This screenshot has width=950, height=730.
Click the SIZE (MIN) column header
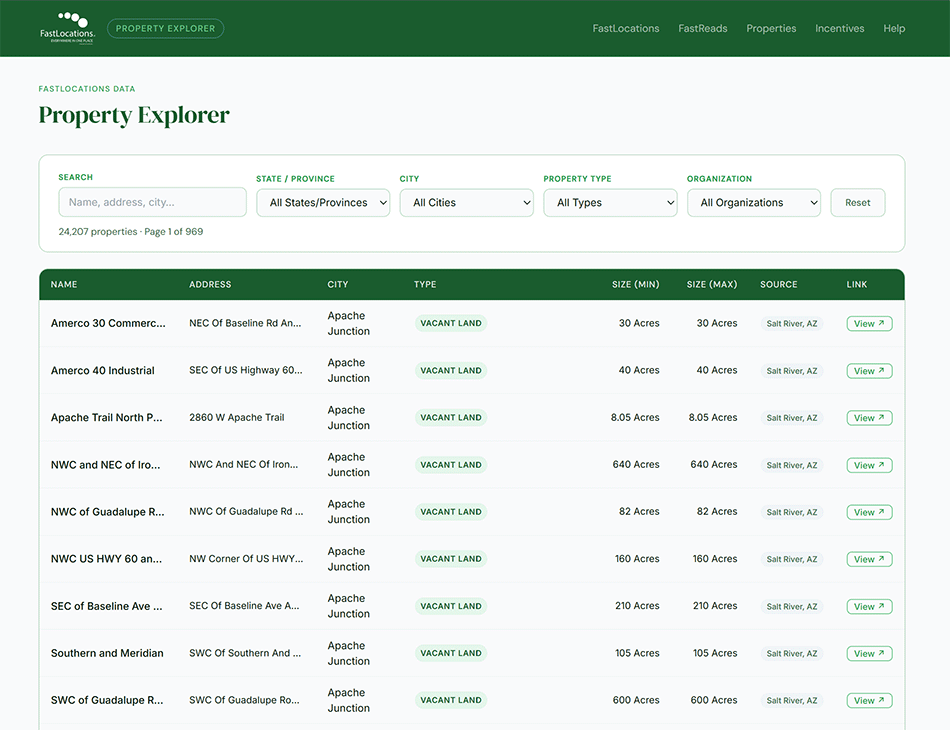[636, 284]
